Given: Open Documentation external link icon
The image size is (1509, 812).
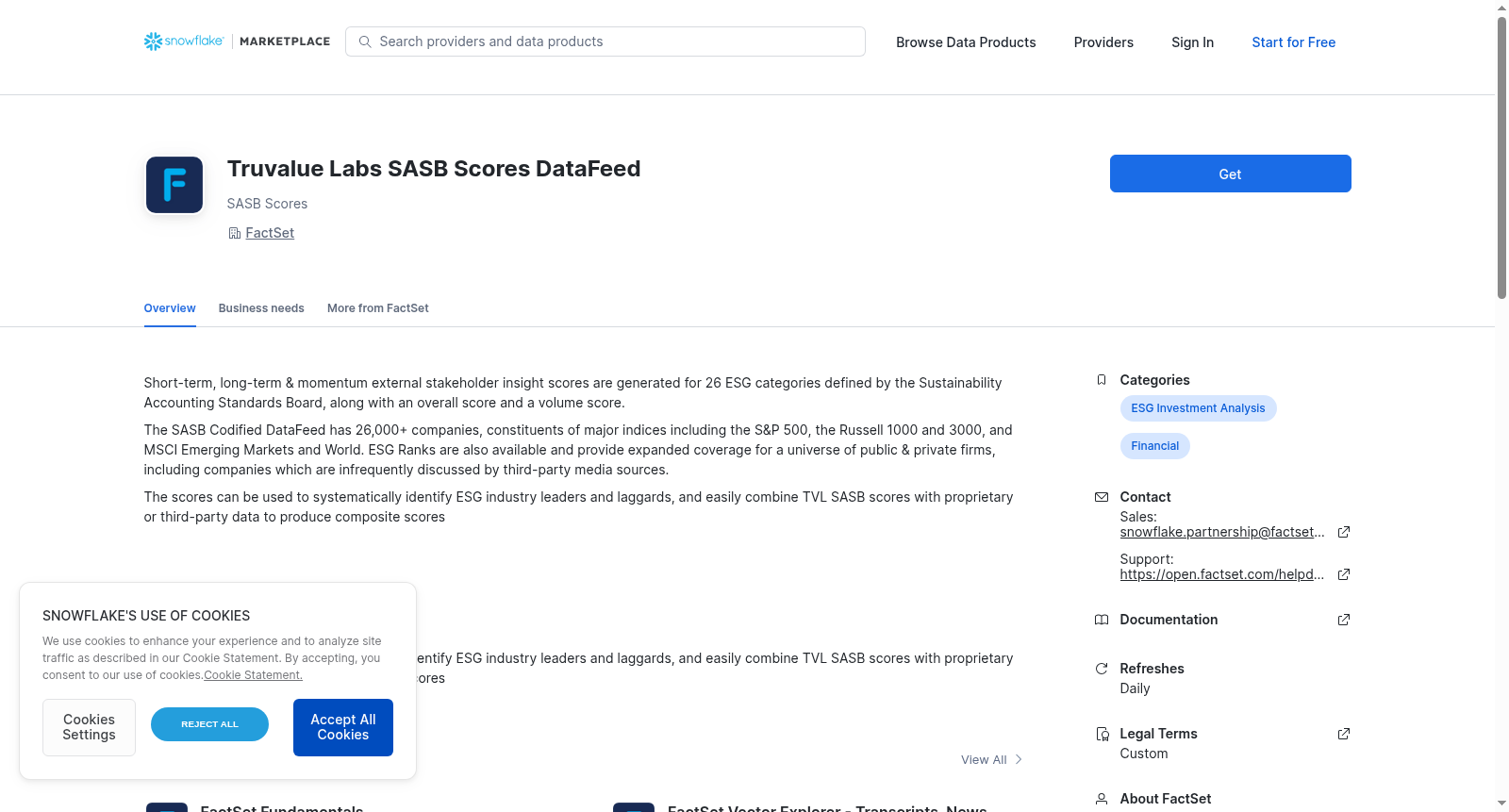Looking at the screenshot, I should click(x=1344, y=620).
